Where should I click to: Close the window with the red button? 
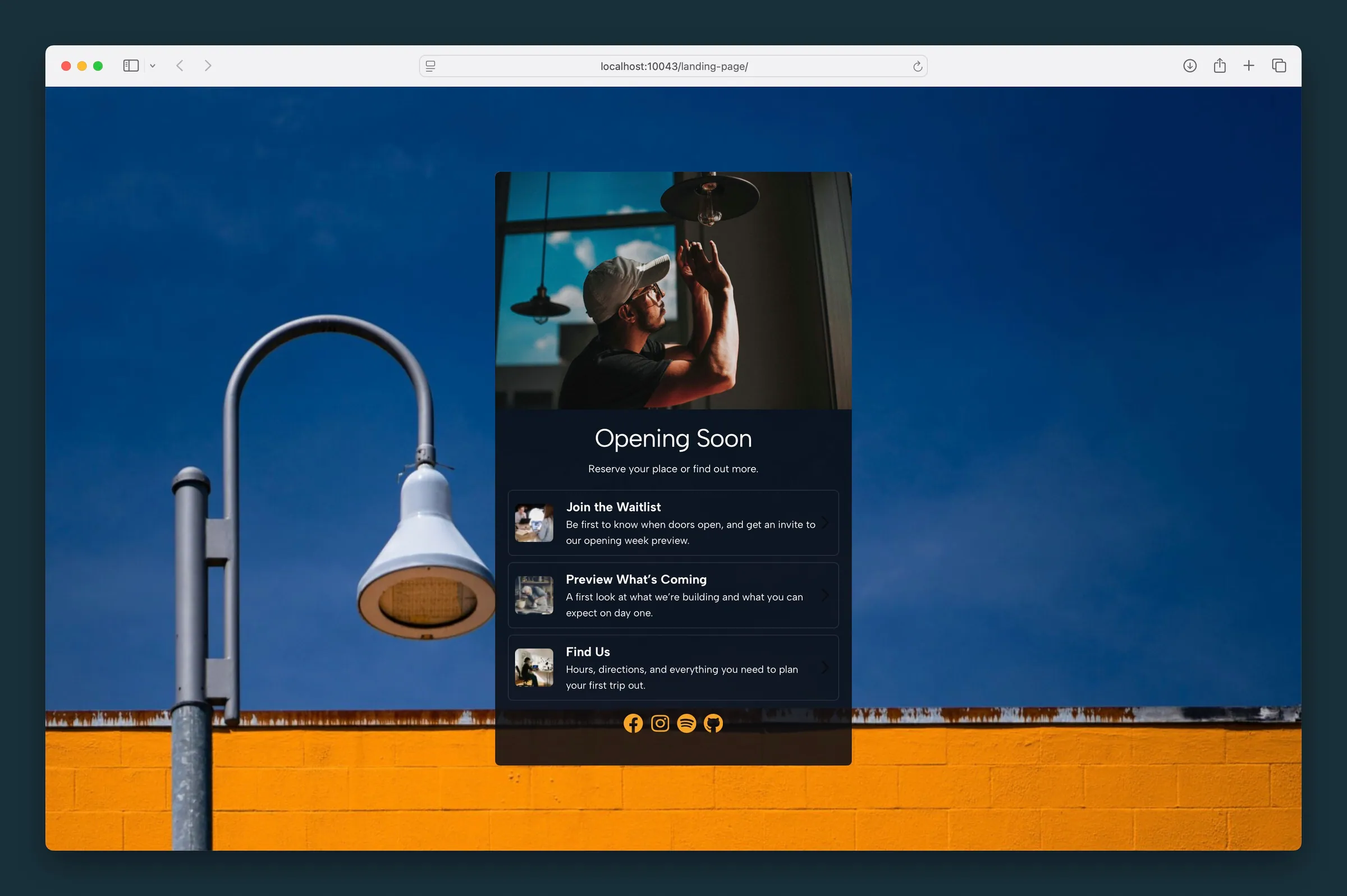click(66, 66)
